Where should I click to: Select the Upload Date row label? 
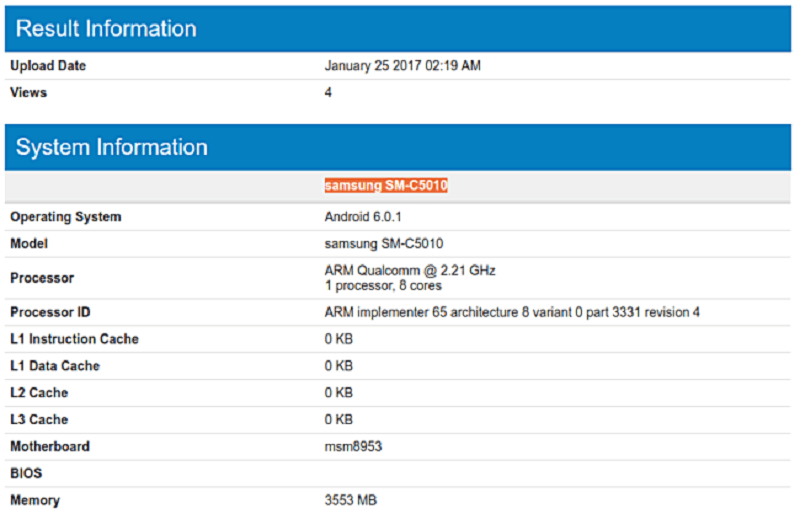(48, 66)
